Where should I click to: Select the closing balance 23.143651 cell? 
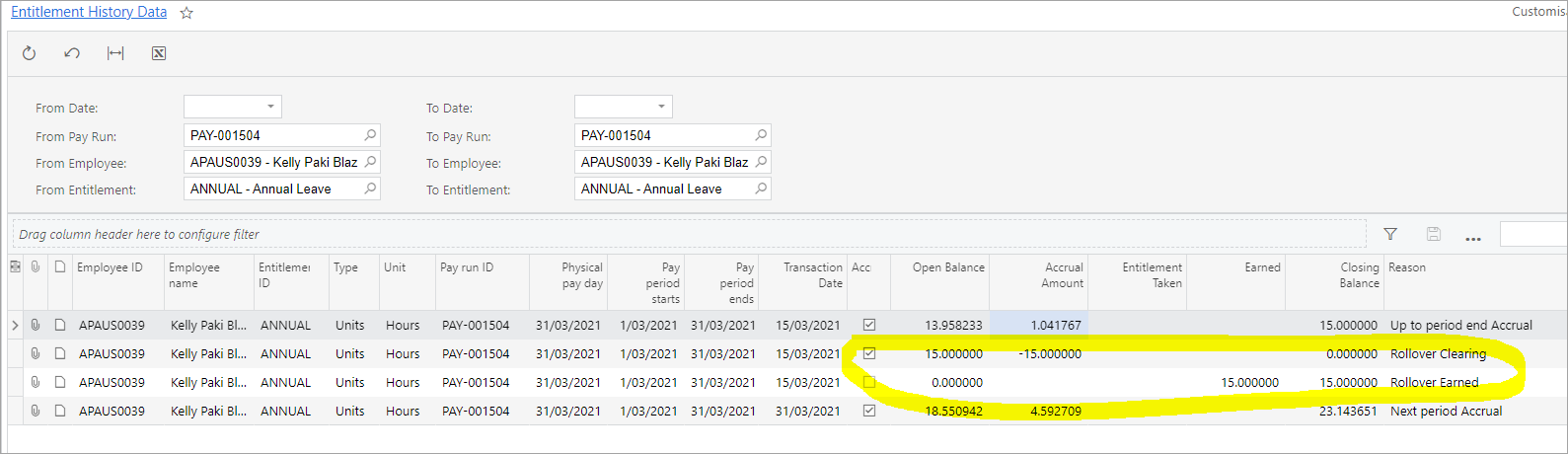1334,411
